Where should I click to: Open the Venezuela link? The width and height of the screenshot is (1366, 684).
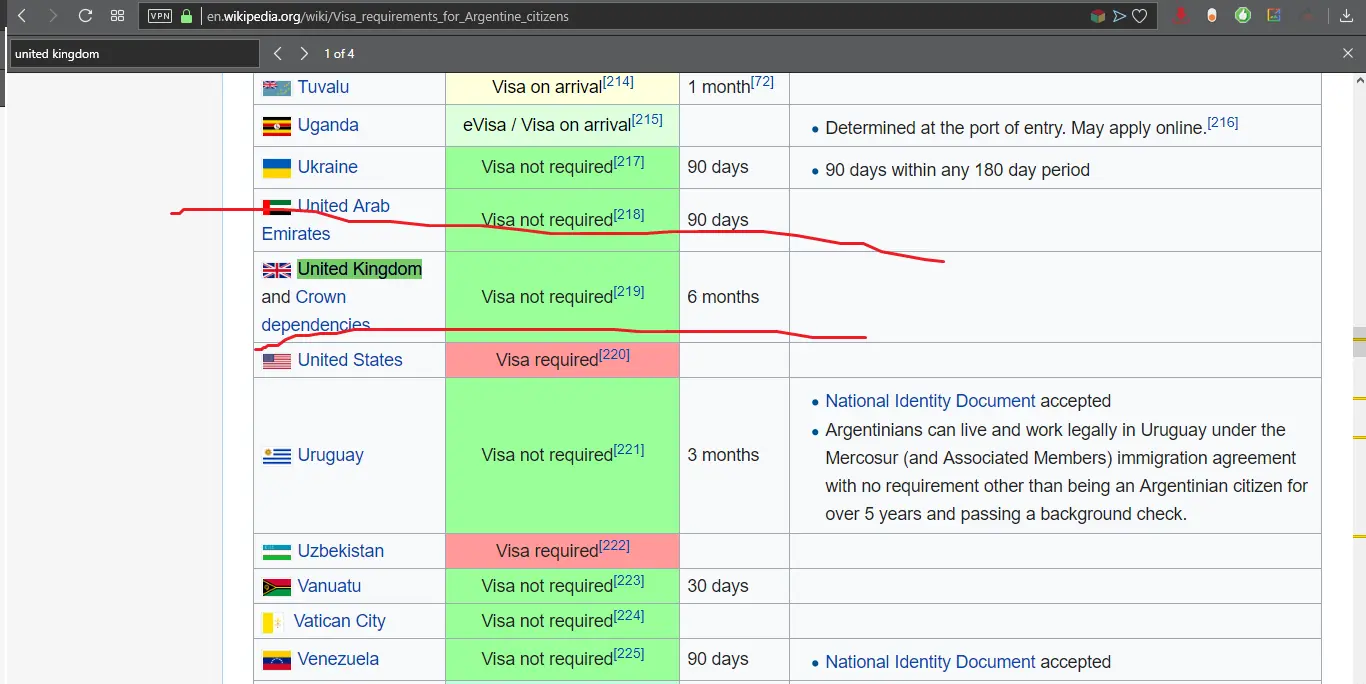click(x=338, y=659)
